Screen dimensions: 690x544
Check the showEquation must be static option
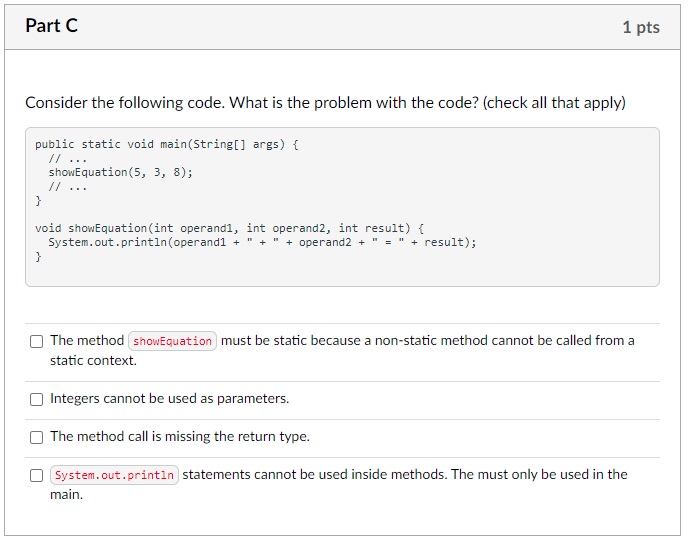point(37,341)
